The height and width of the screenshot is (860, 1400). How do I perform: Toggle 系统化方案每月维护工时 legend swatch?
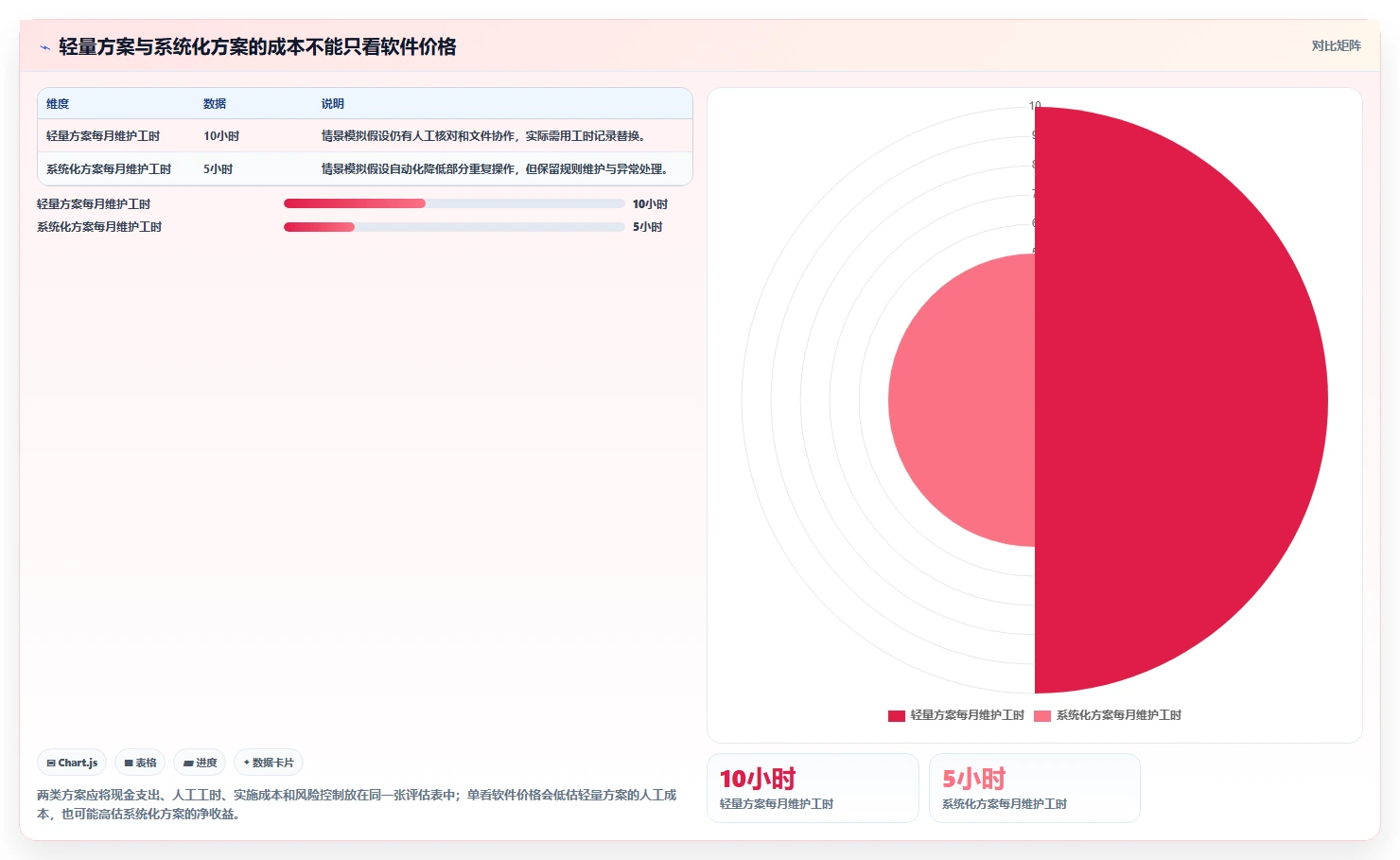click(x=1042, y=715)
